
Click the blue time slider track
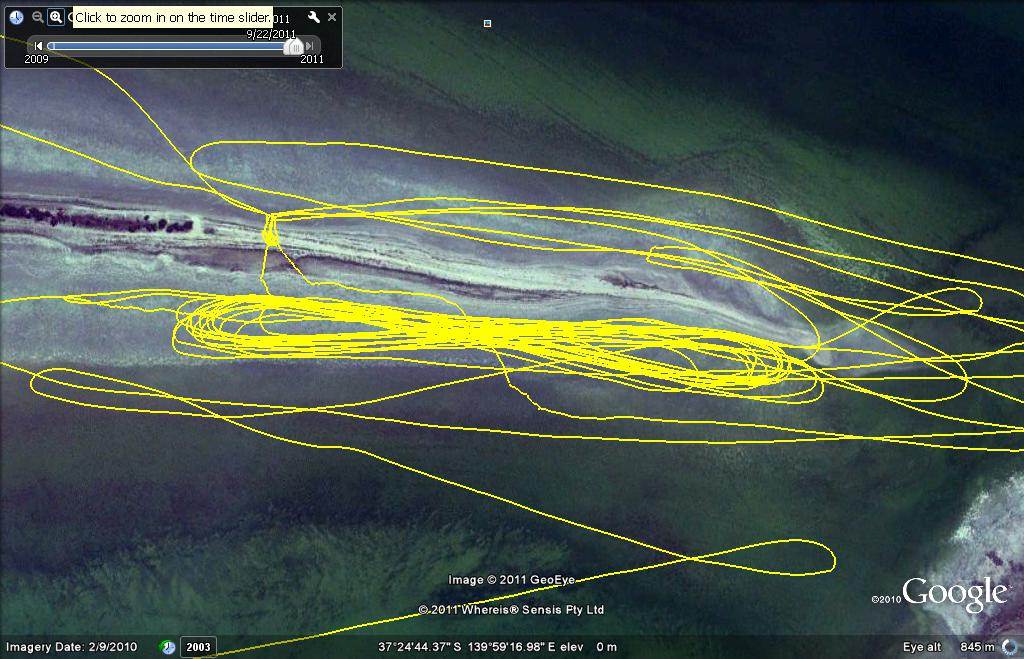tap(170, 46)
